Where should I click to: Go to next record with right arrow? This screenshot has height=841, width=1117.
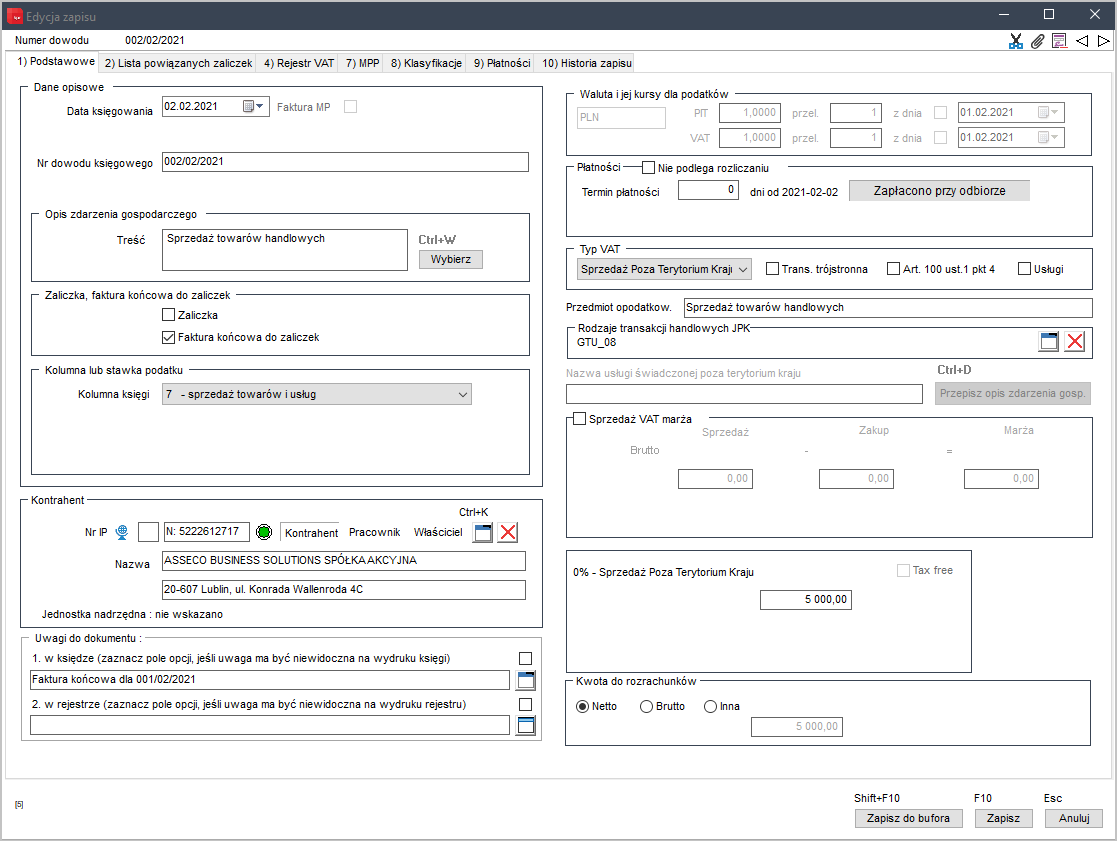coord(1103,41)
